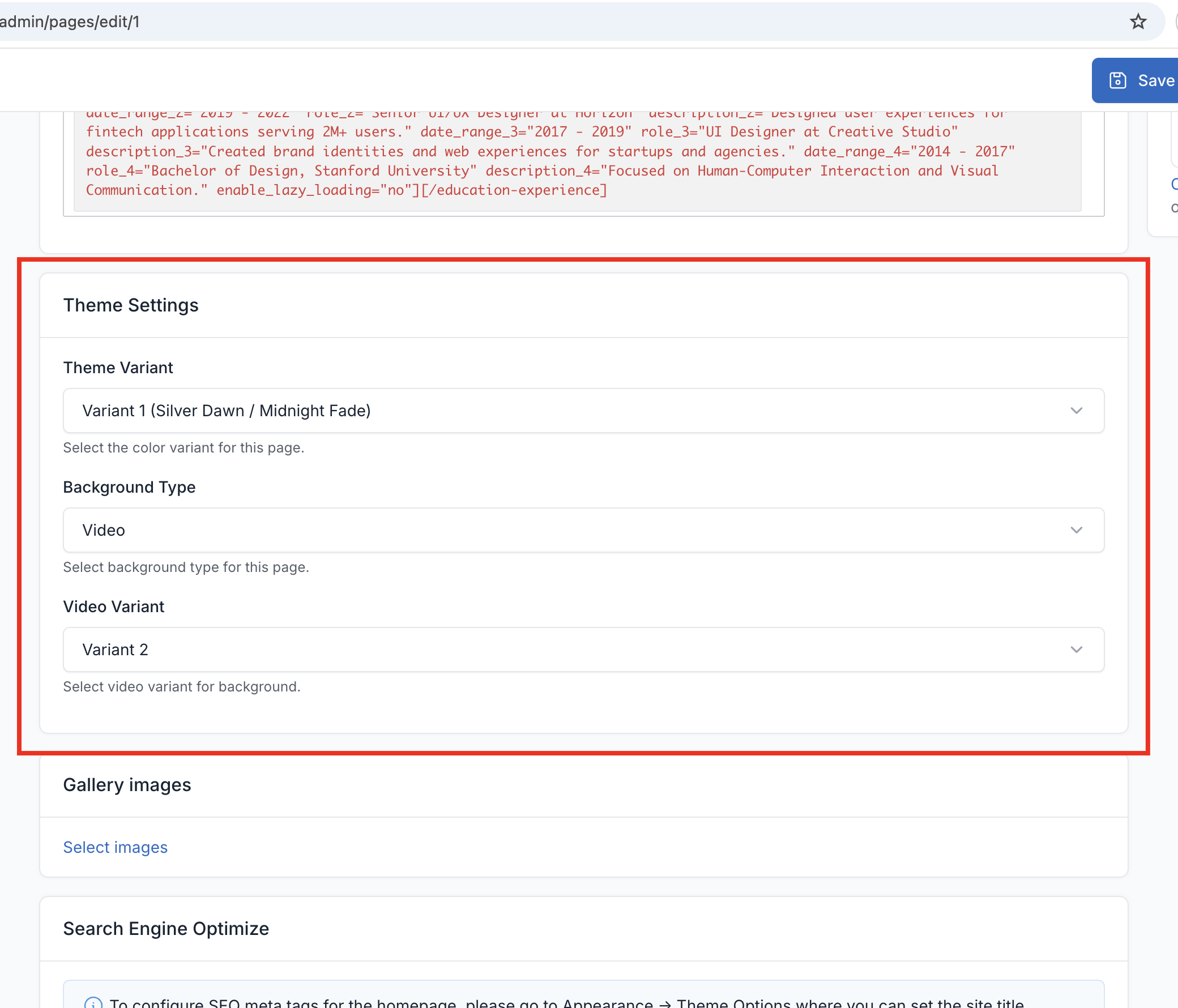Click the Theme Variant field label

(118, 368)
